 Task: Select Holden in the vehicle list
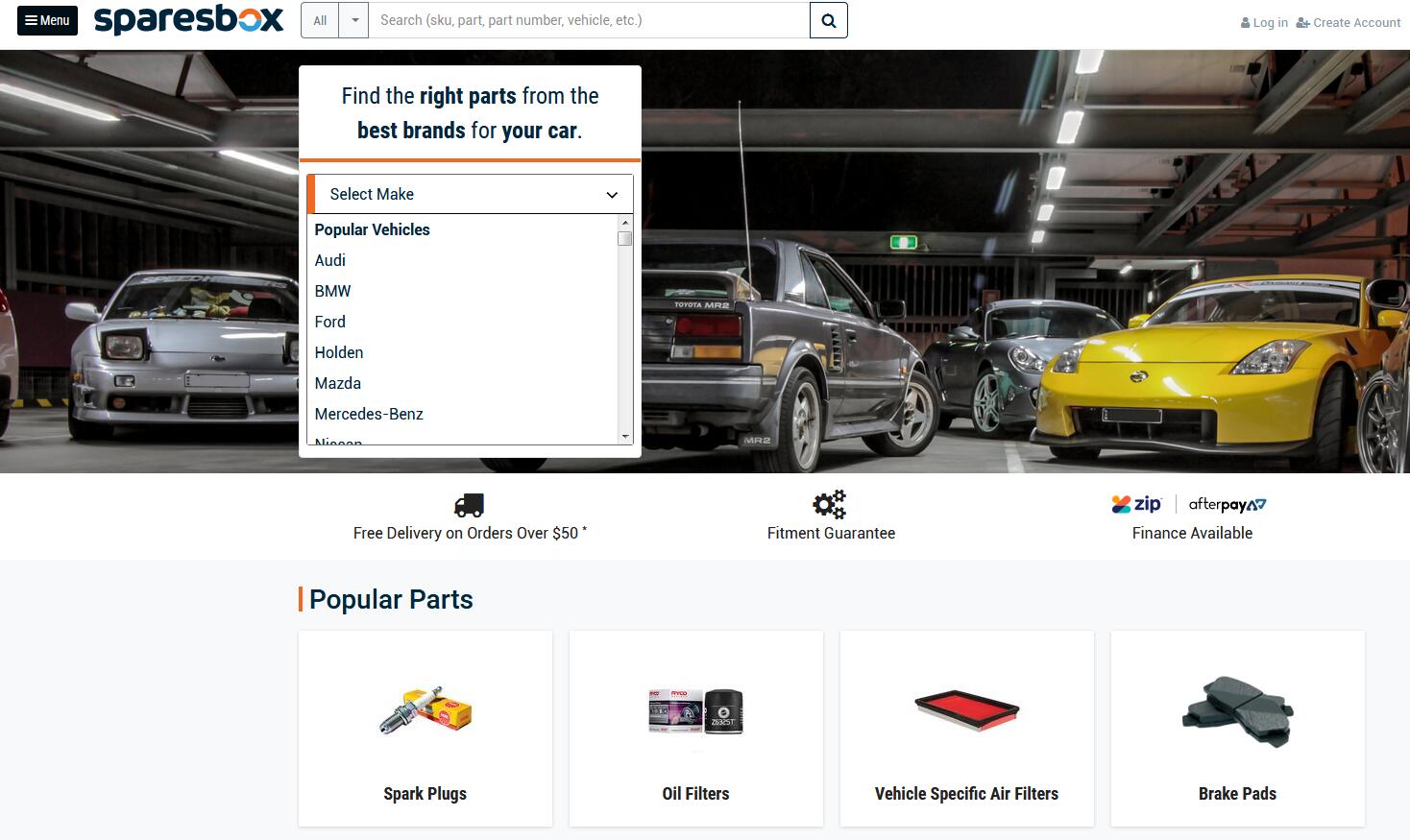point(339,352)
